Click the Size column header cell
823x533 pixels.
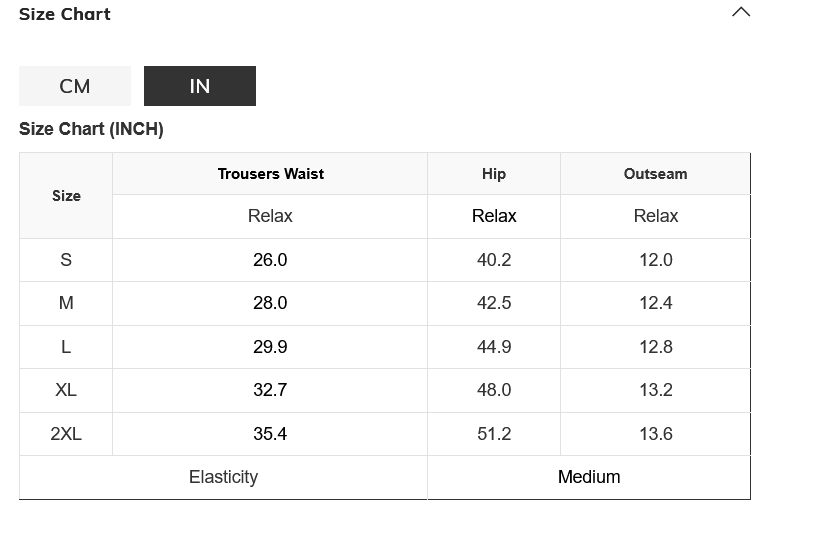point(66,196)
